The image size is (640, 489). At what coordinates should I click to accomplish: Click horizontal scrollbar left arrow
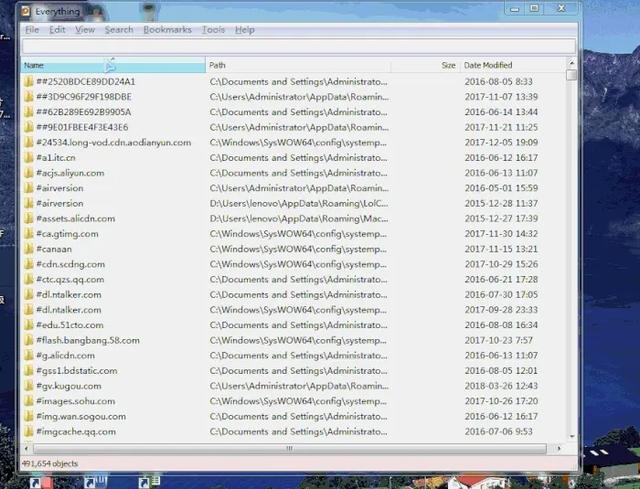(27, 449)
